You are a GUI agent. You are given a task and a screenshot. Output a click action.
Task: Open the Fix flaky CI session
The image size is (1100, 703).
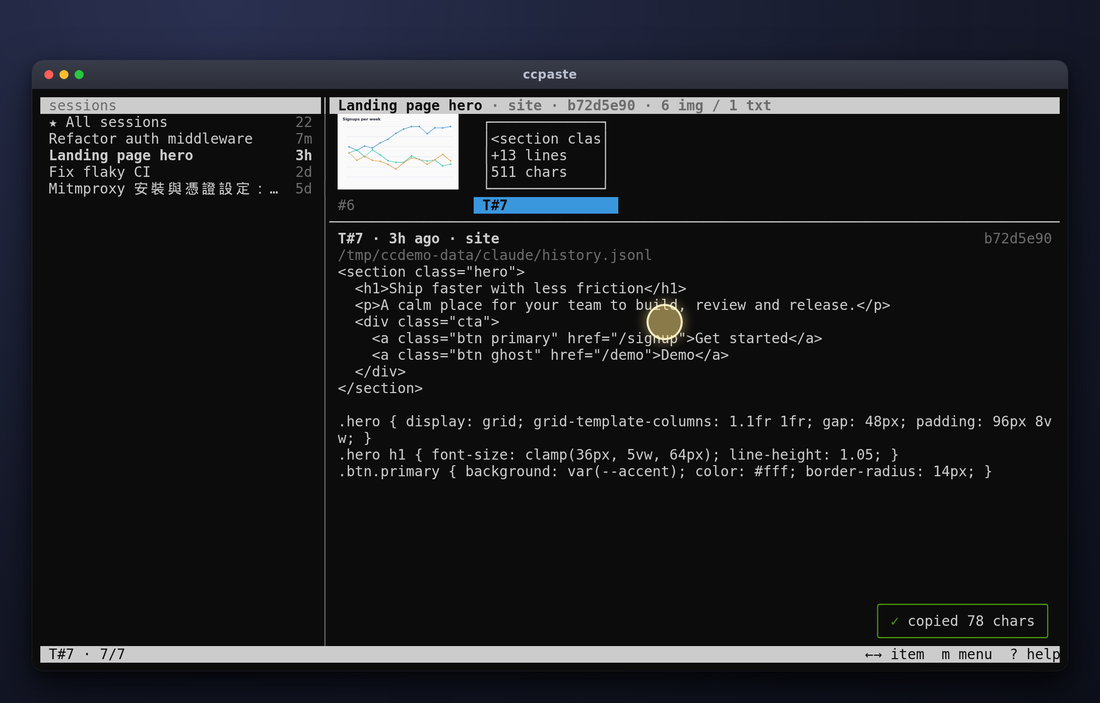click(180, 173)
